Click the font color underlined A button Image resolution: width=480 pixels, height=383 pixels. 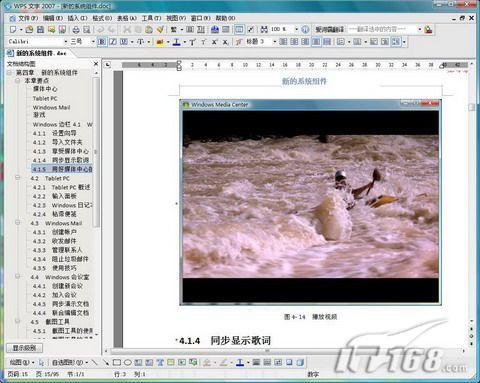pos(177,42)
